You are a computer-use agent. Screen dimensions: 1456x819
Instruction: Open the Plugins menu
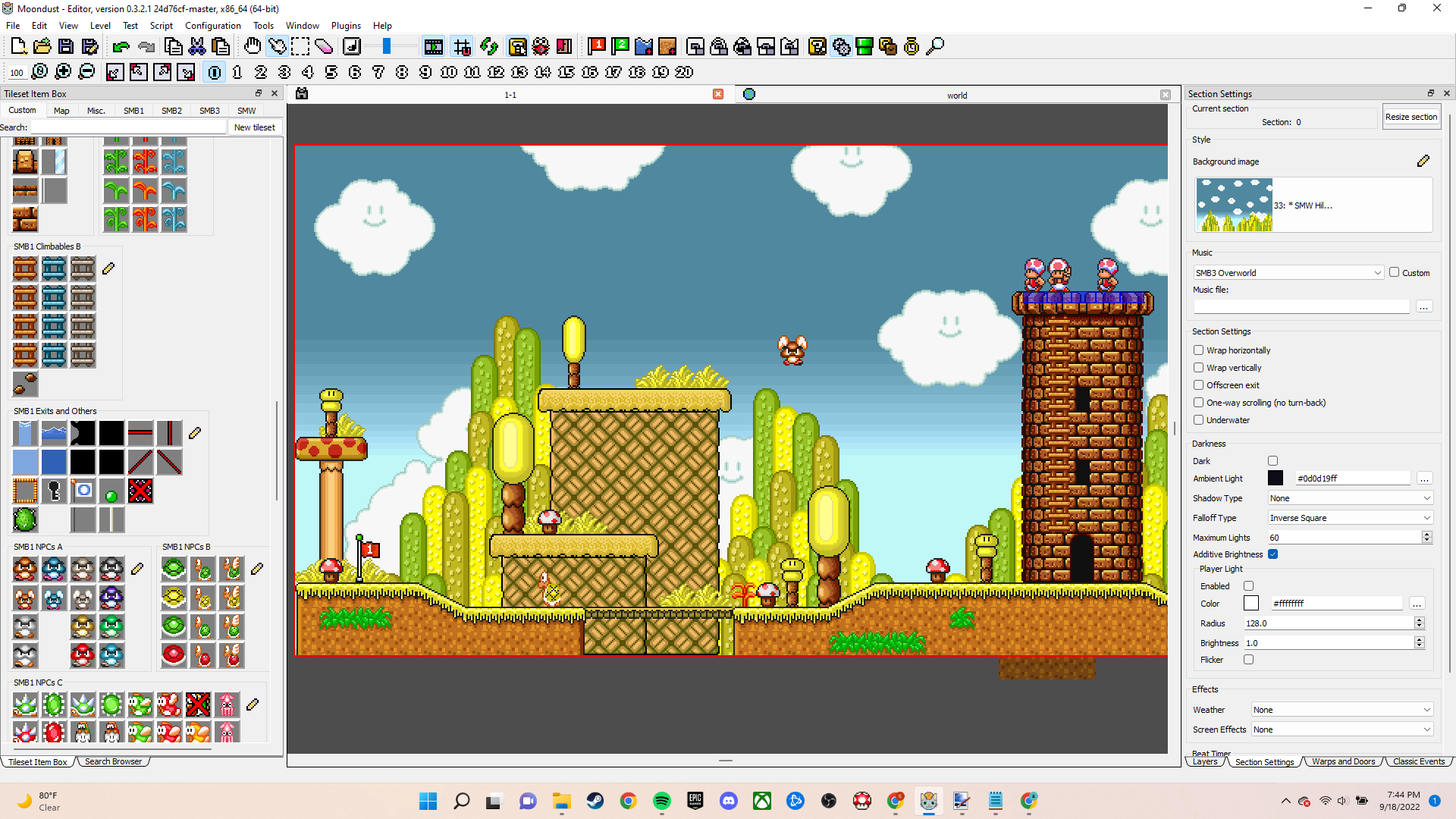tap(346, 26)
